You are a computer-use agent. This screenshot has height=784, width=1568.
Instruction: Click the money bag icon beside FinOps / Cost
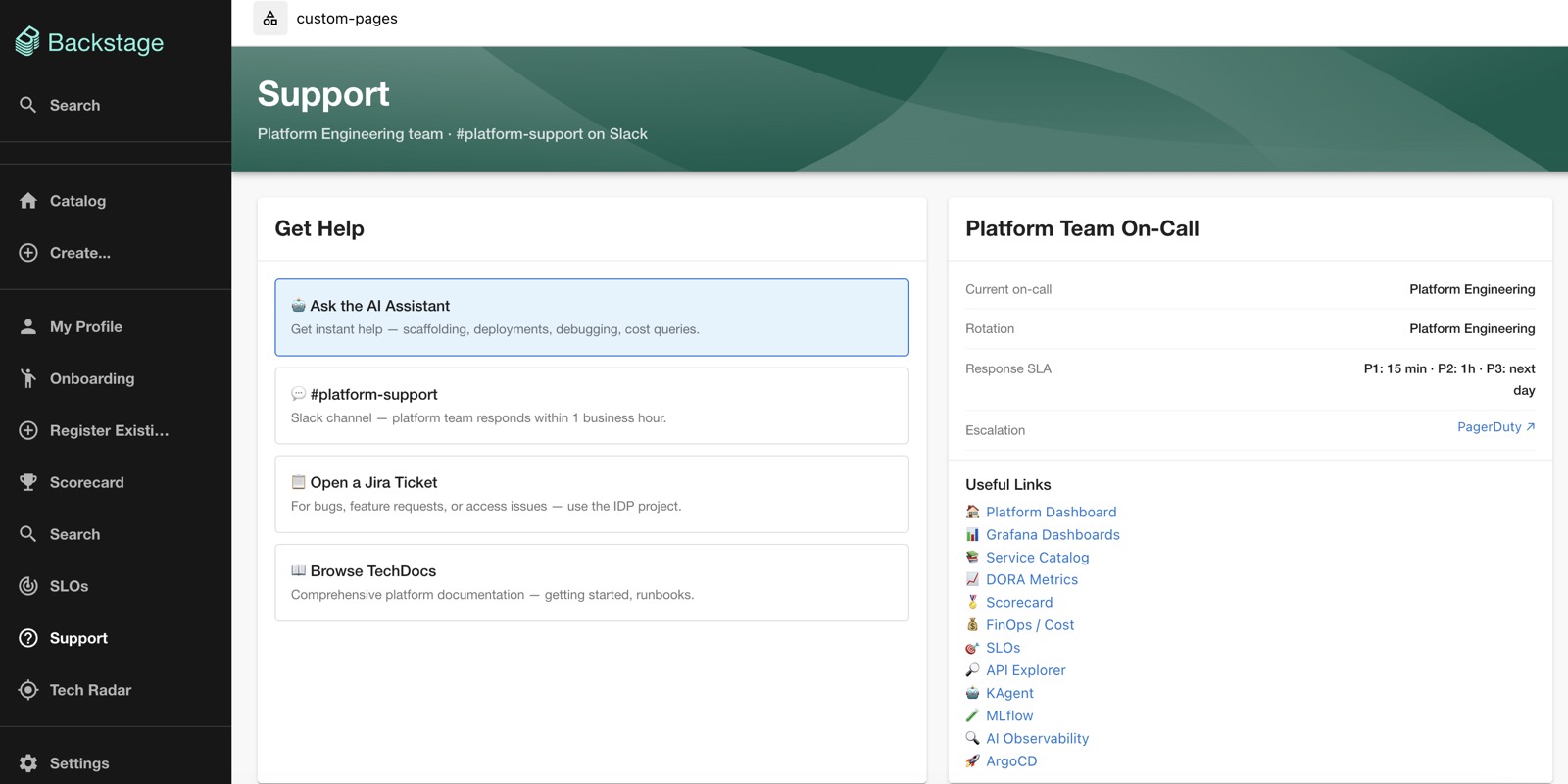pyautogui.click(x=972, y=624)
